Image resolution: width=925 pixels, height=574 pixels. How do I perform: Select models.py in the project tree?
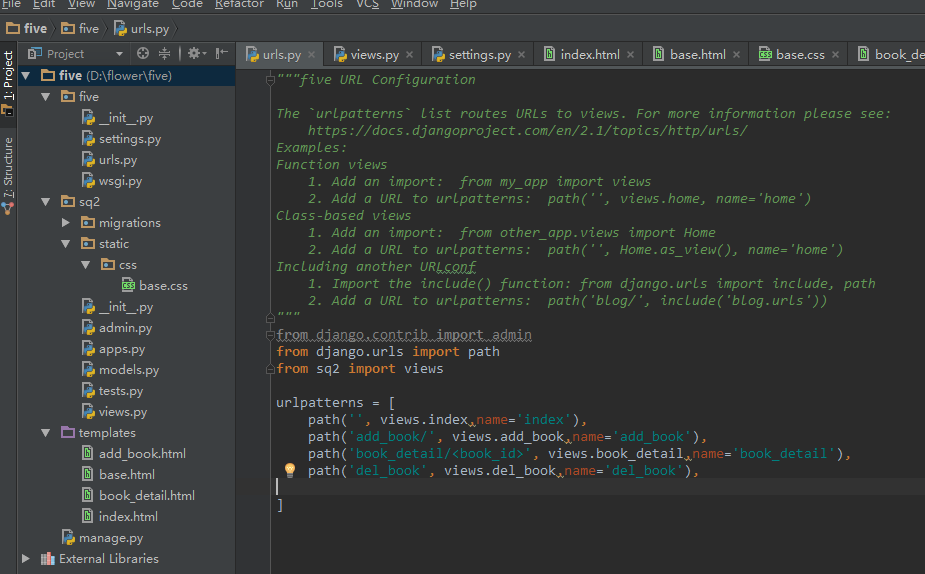pos(128,370)
